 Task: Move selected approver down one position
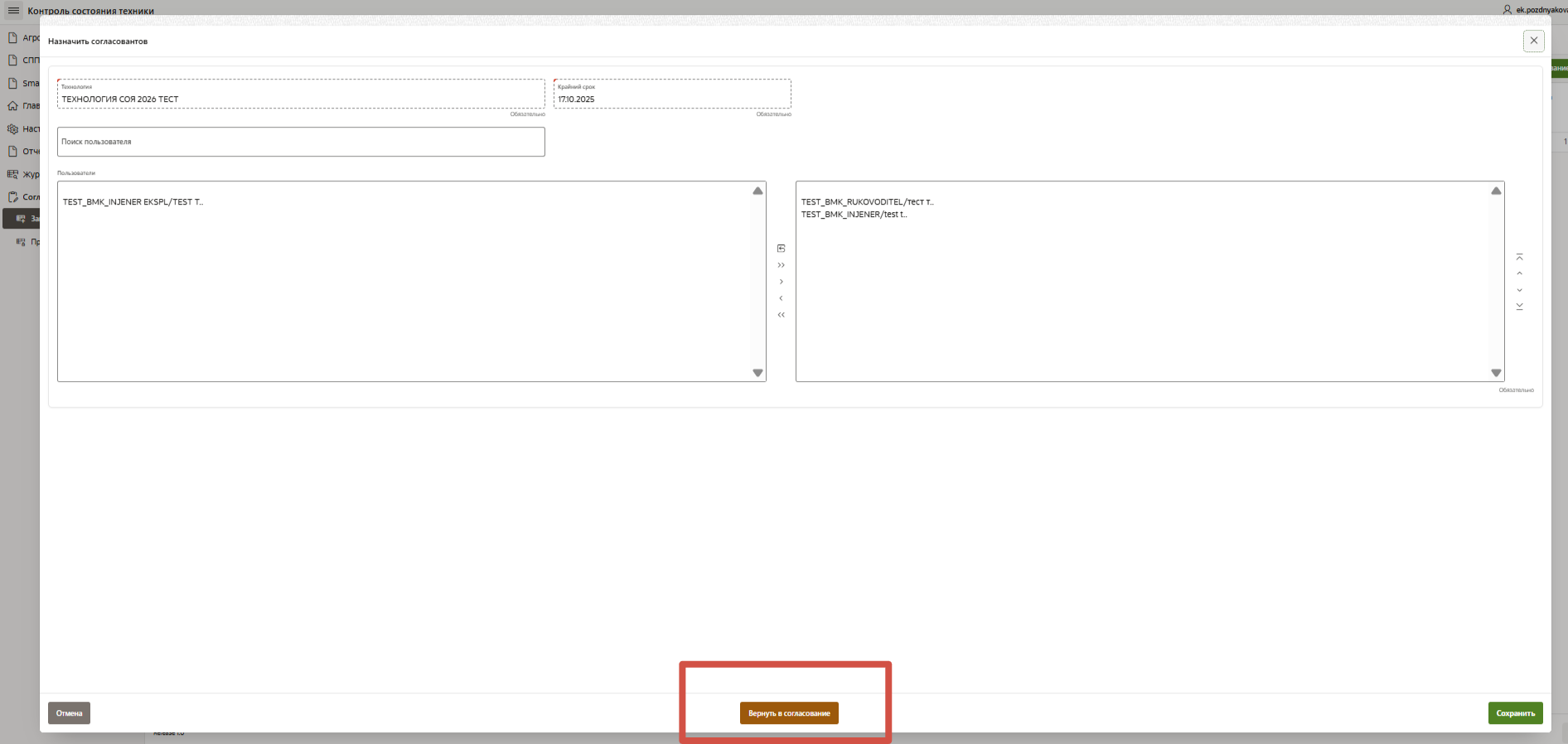(1519, 290)
